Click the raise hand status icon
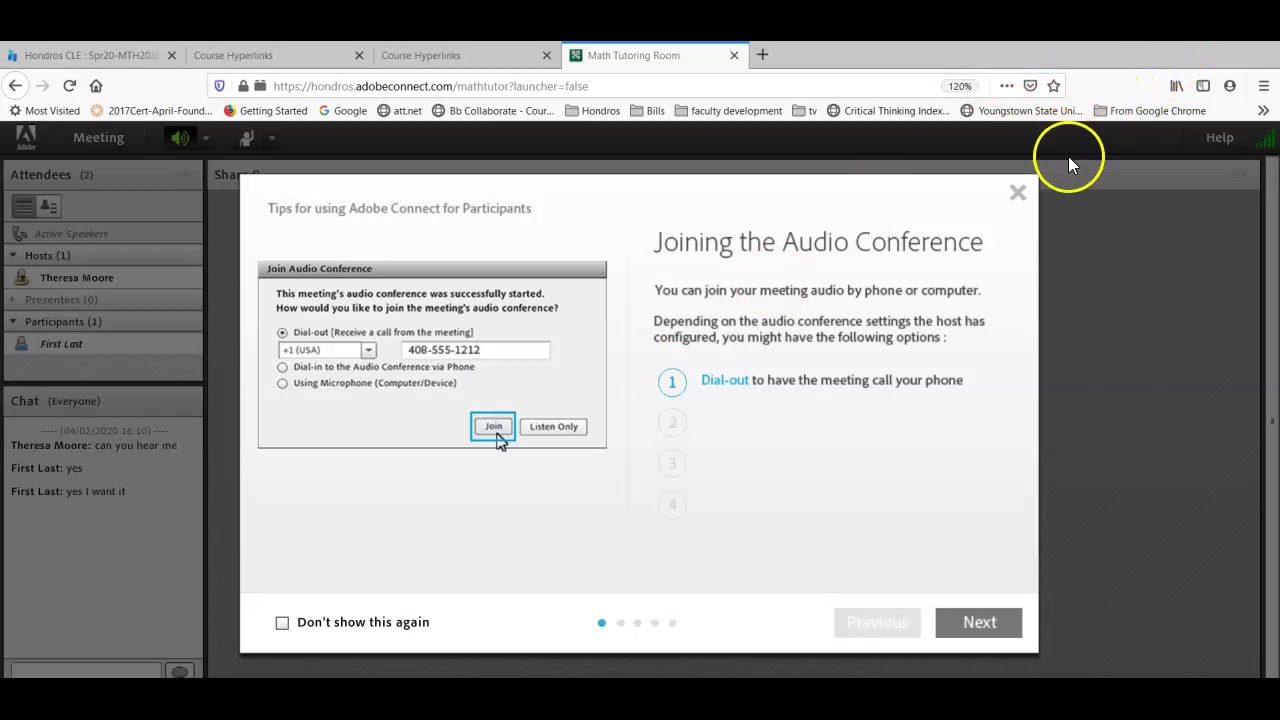This screenshot has width=1280, height=720. click(x=246, y=138)
